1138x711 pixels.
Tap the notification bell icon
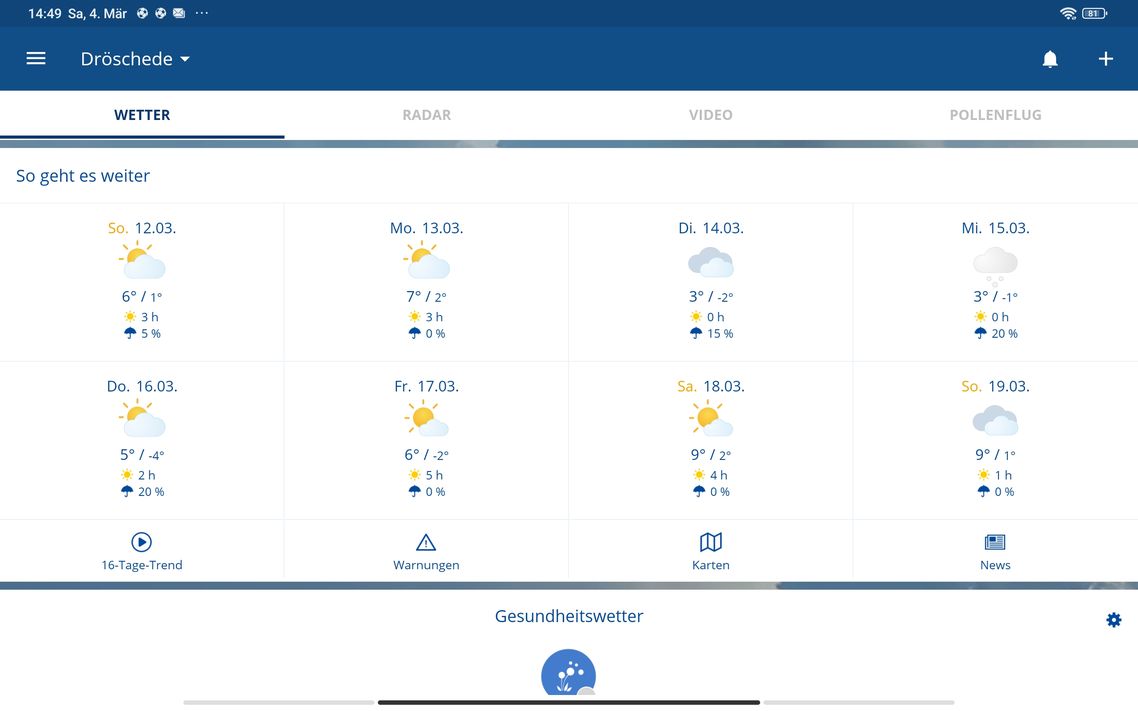pyautogui.click(x=1050, y=59)
